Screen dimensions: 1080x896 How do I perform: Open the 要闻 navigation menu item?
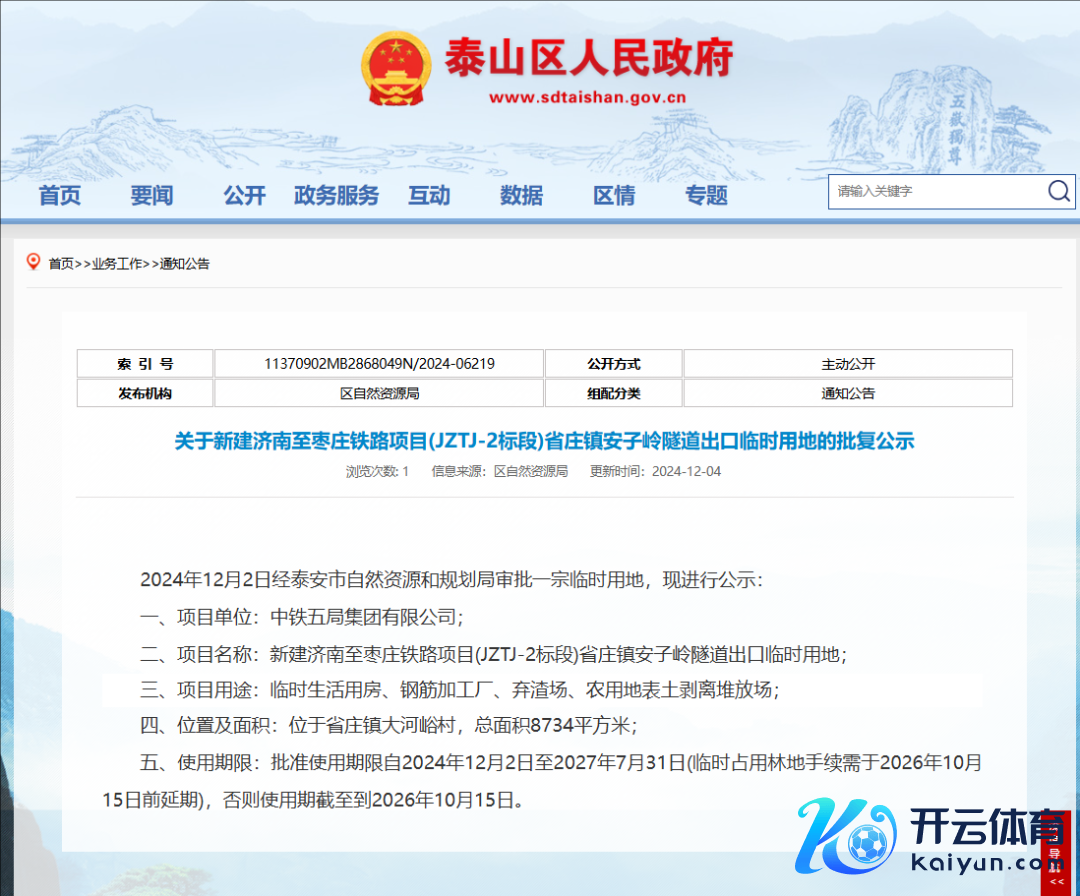[x=152, y=196]
